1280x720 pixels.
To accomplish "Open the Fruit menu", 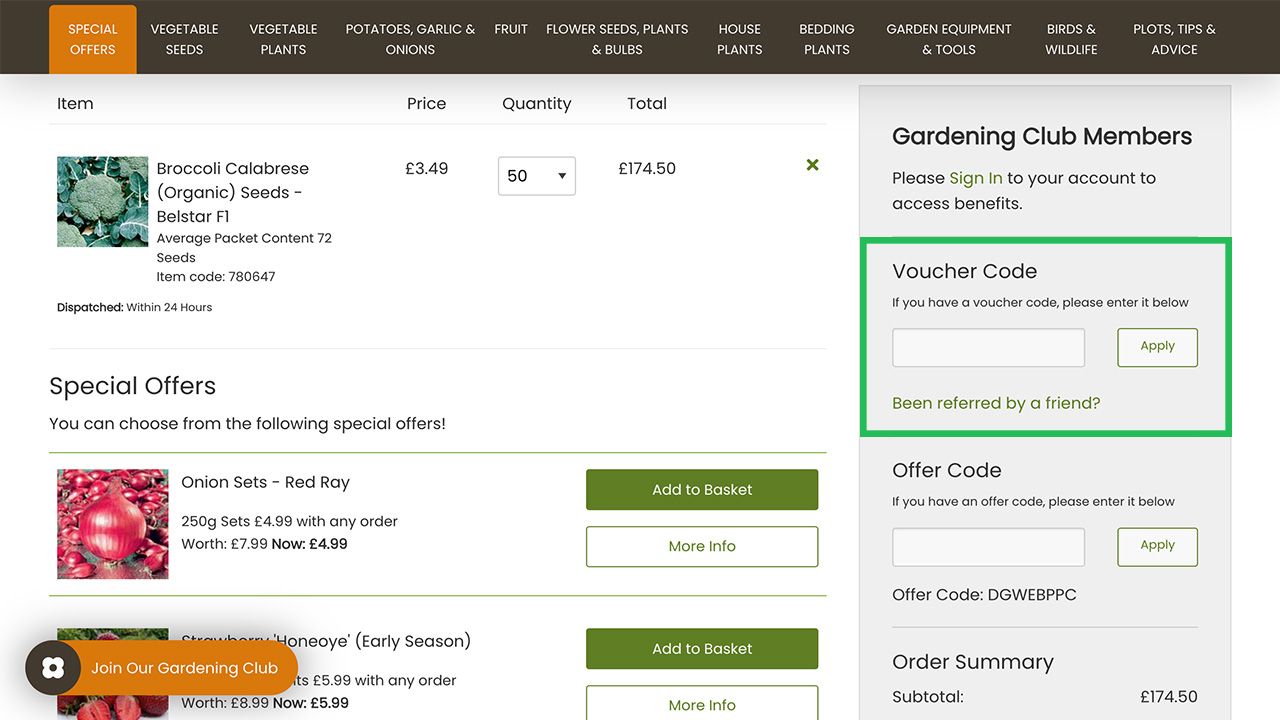I will pos(511,29).
